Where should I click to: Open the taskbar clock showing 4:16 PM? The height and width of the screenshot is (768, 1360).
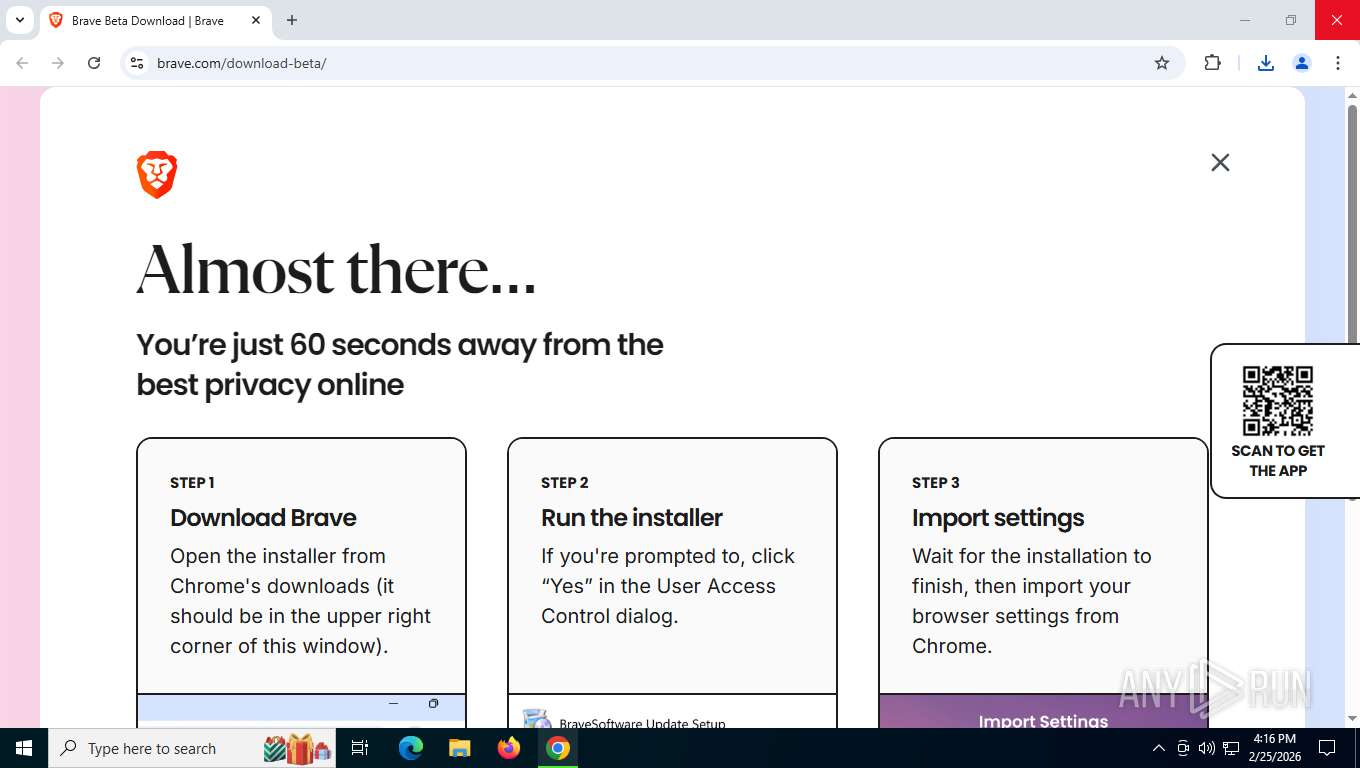pos(1274,748)
